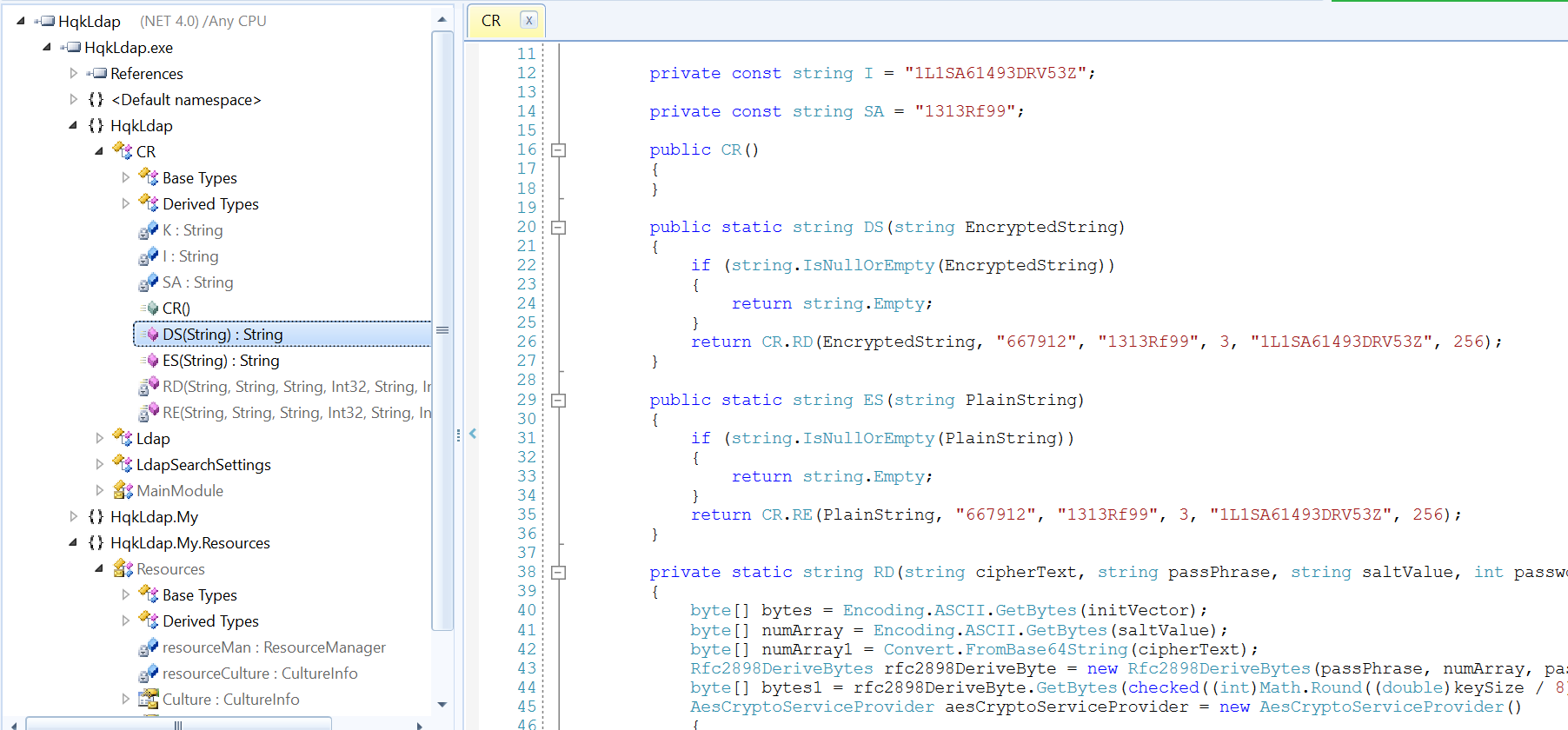Collapse the DS method code fold
Screen dimensions: 1568x730
(x=559, y=228)
